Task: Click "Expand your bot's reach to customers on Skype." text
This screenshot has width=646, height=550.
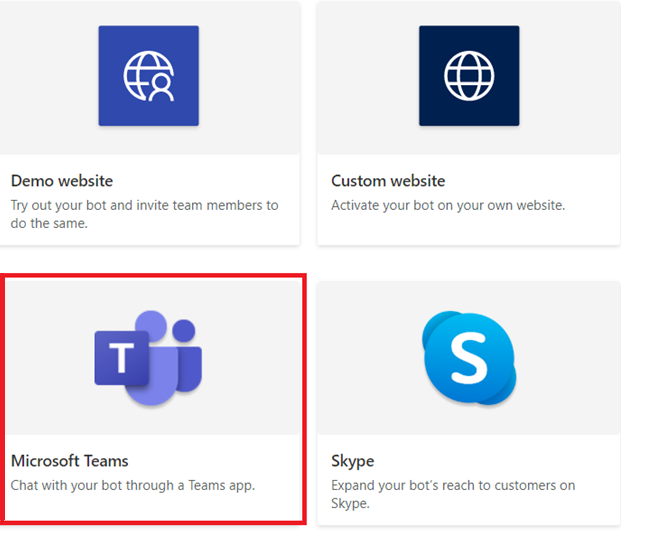Action: coord(453,494)
